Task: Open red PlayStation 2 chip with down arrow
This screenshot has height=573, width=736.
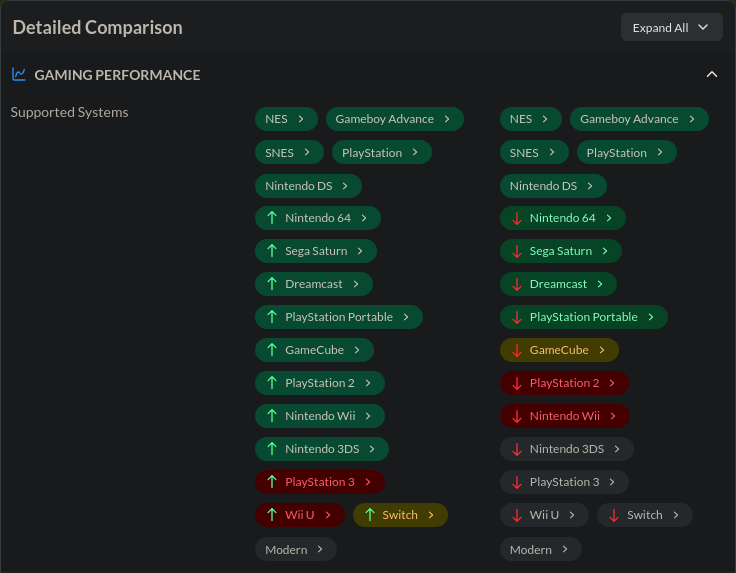Action: coord(564,383)
